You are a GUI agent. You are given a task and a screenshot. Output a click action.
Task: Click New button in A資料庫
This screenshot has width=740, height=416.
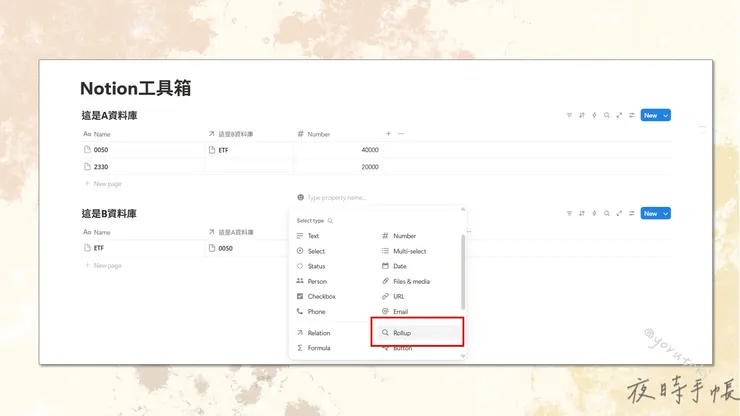[x=650, y=115]
